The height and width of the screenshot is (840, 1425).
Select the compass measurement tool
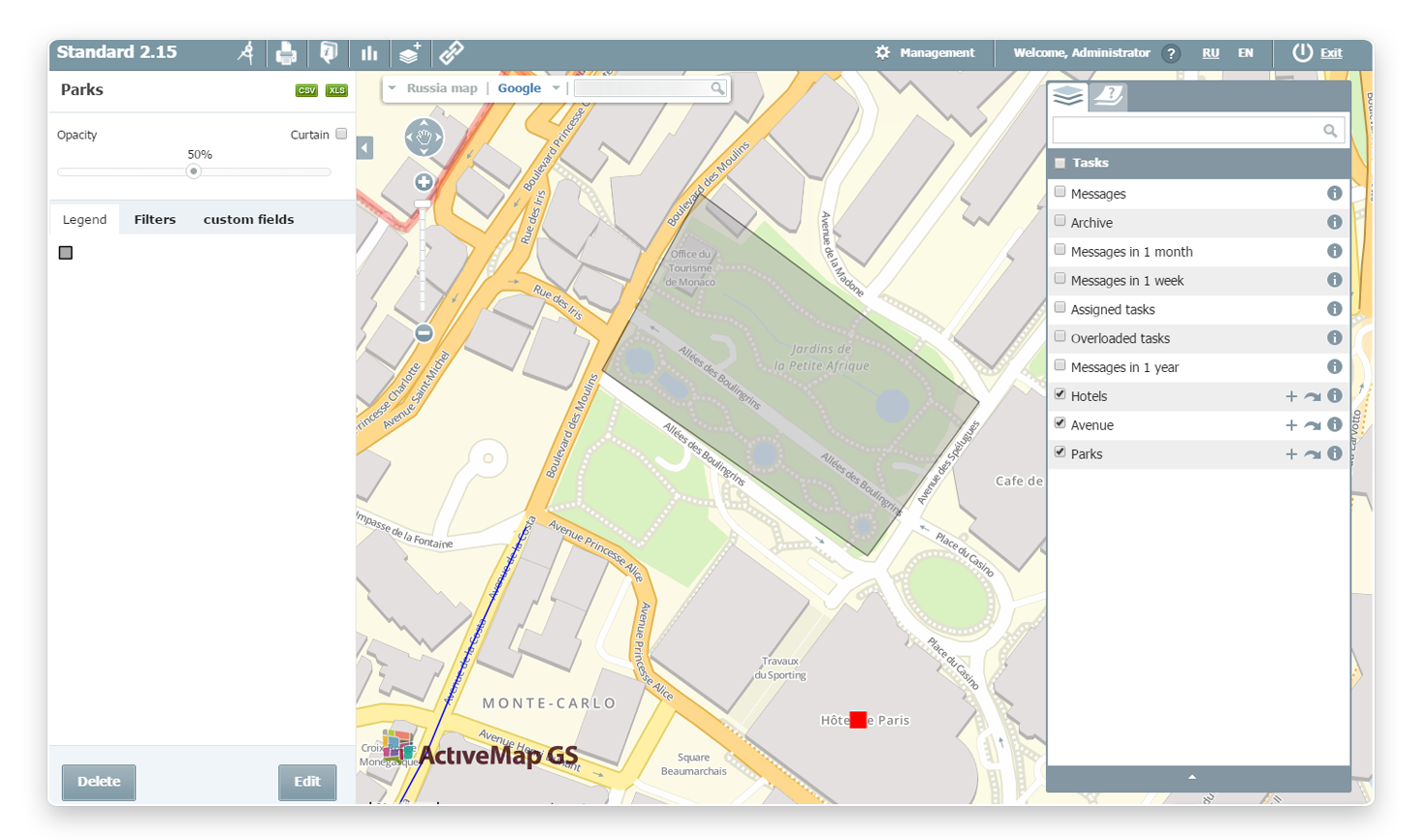[x=246, y=53]
